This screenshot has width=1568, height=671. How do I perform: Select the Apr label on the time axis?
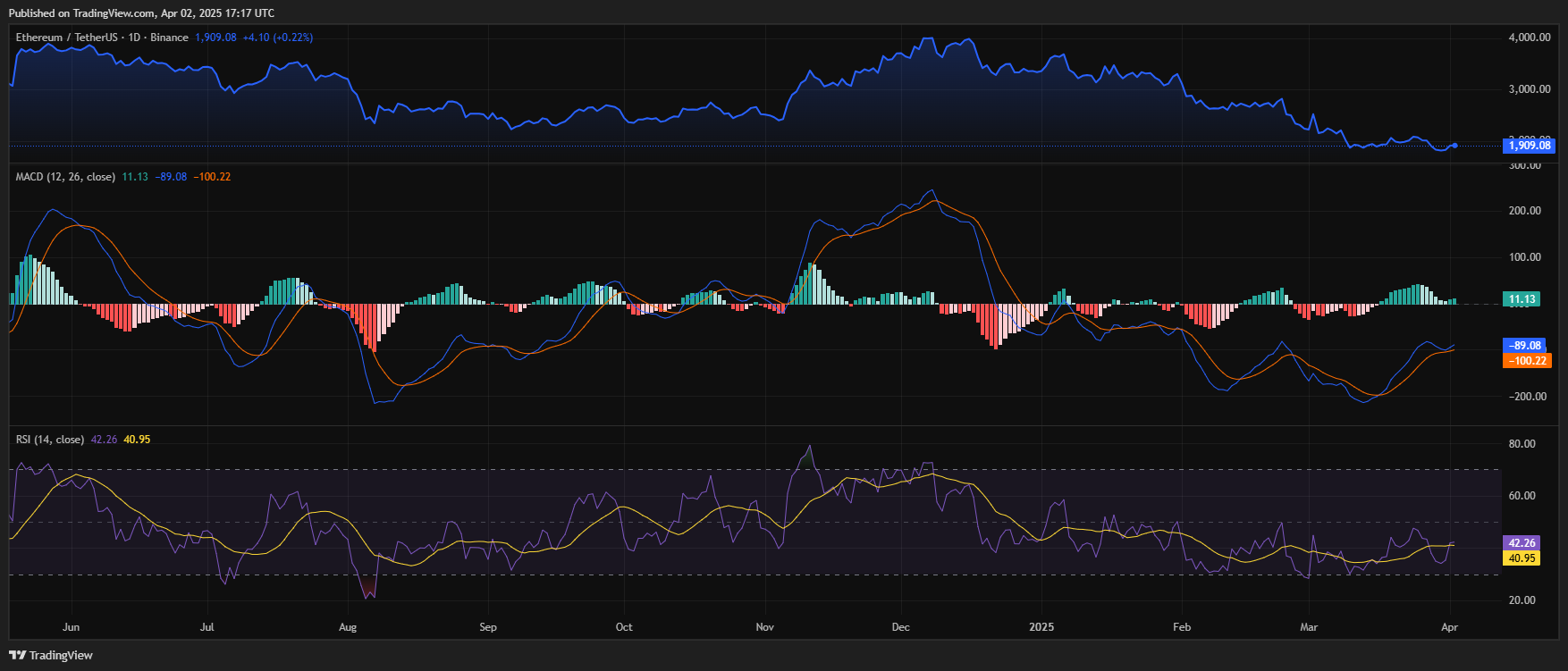pyautogui.click(x=1449, y=627)
